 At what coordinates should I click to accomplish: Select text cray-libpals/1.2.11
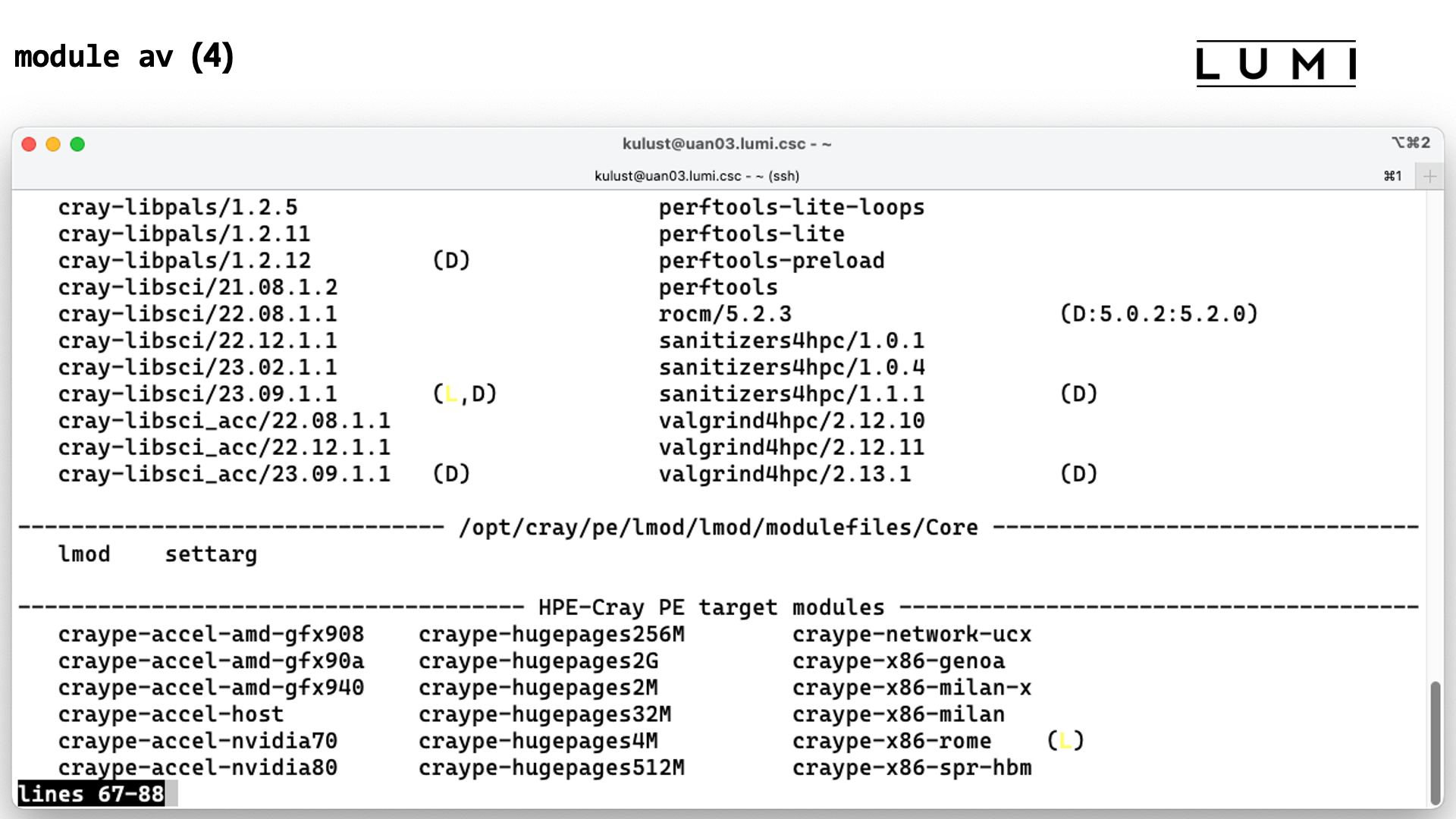coord(184,234)
